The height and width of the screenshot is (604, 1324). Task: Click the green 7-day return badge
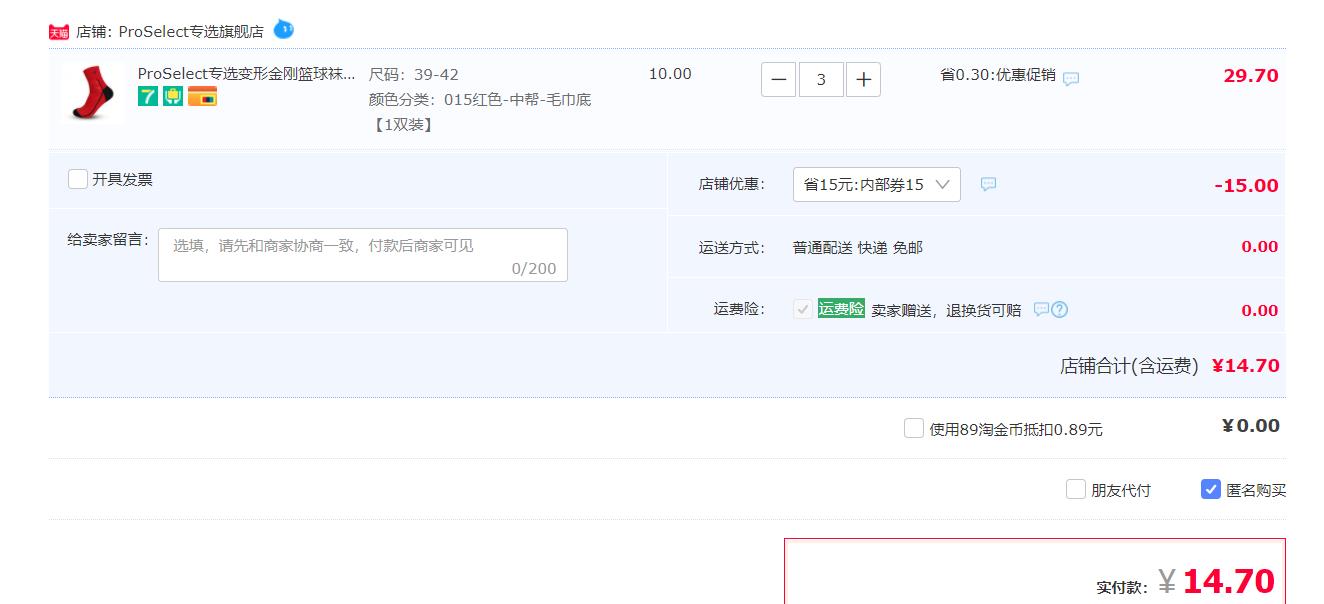148,97
